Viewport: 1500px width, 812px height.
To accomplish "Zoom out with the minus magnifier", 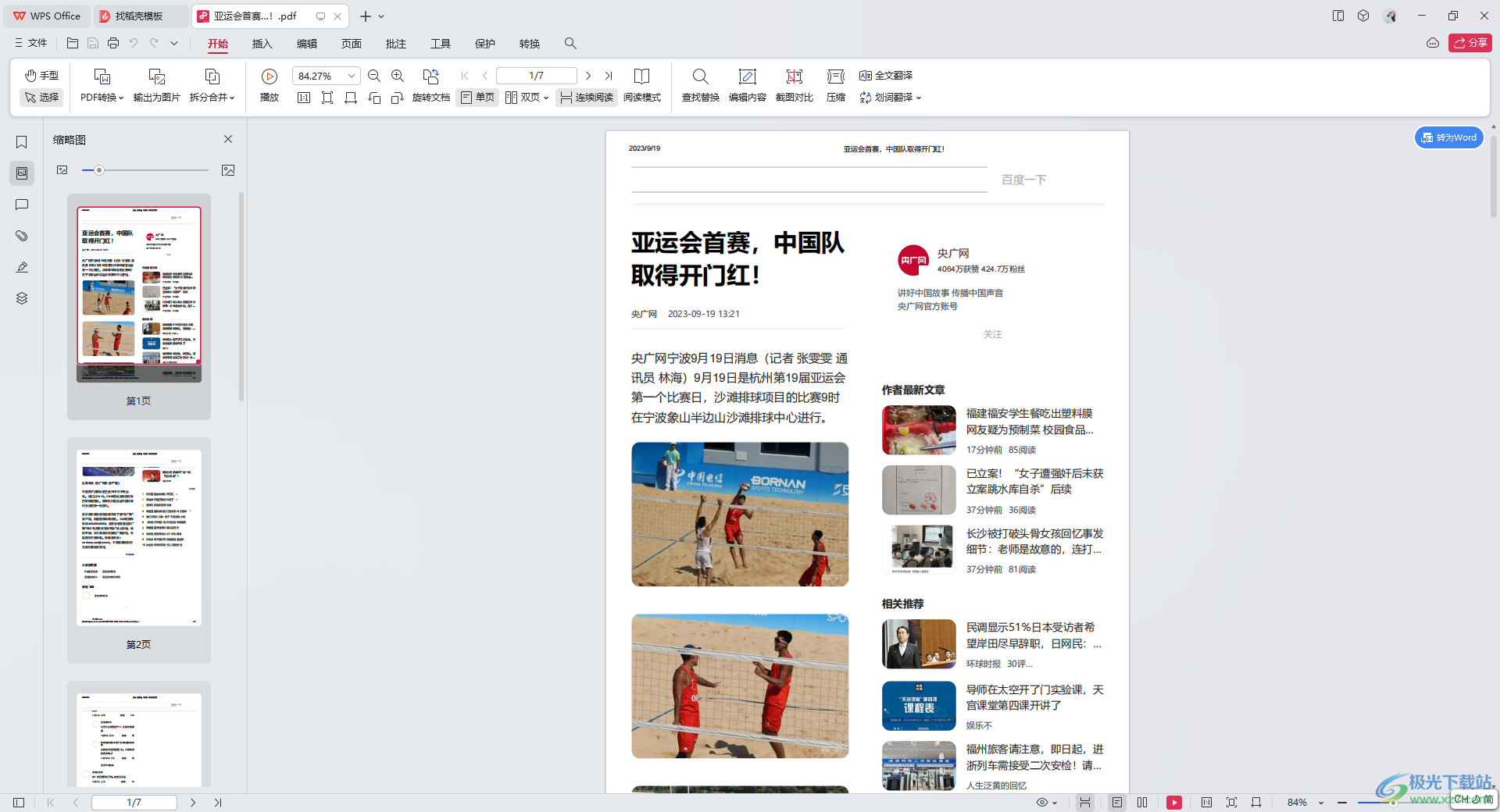I will click(374, 76).
